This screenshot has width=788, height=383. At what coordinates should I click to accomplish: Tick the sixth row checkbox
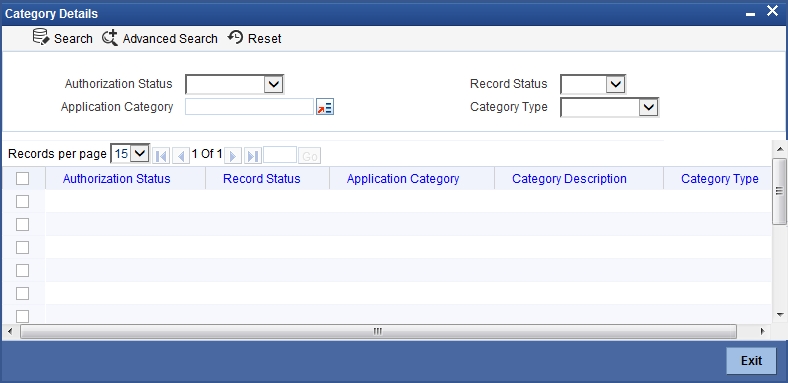[x=23, y=316]
